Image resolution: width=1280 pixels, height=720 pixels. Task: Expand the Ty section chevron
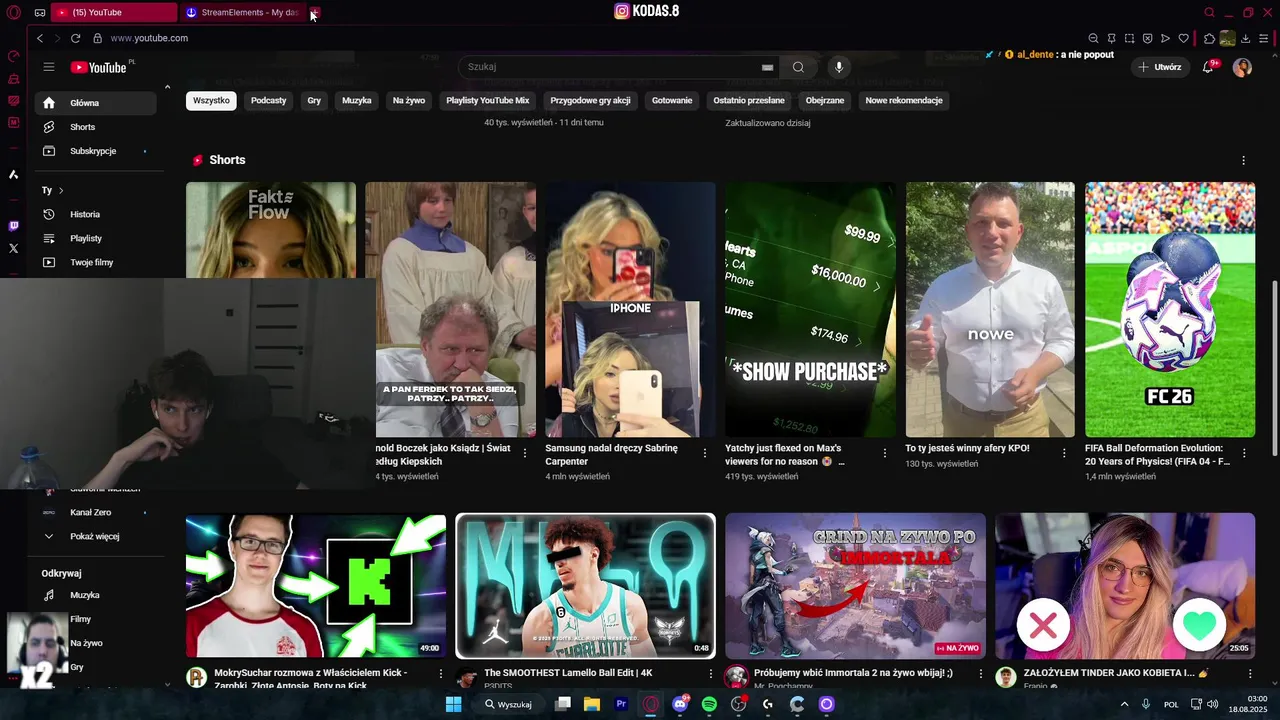(60, 190)
